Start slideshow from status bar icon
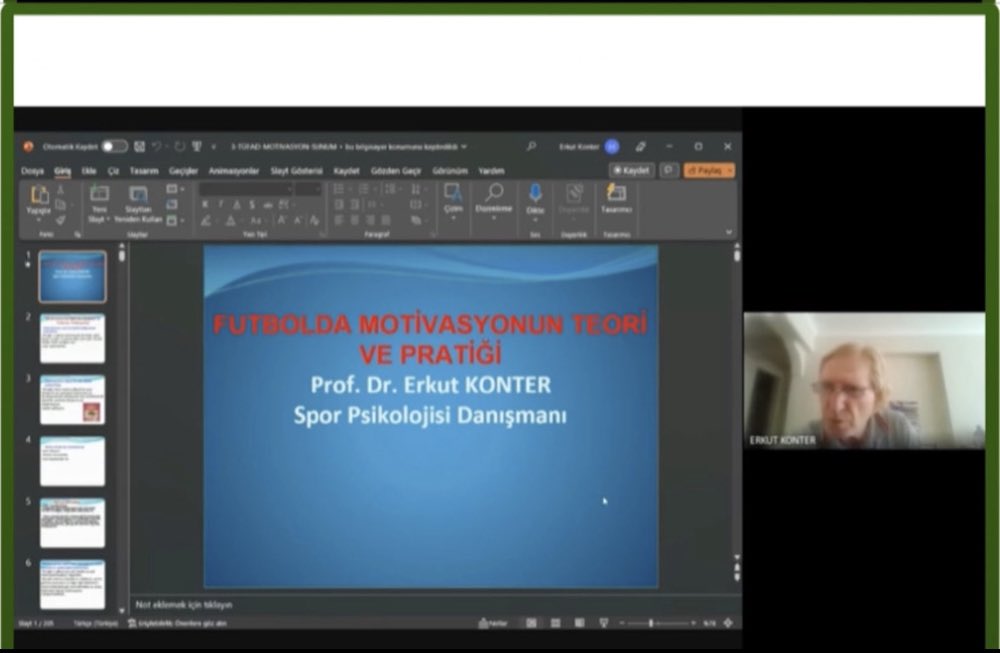Image resolution: width=1000 pixels, height=653 pixels. tap(603, 623)
